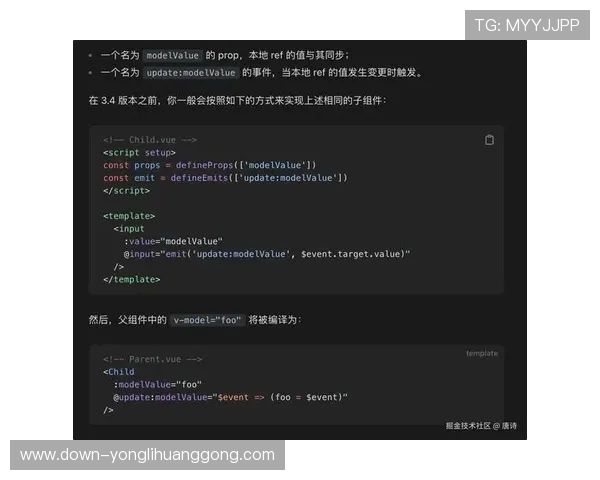Select the 'modelValue' inline code in first bullet
The width and height of the screenshot is (600, 480).
coord(172,56)
